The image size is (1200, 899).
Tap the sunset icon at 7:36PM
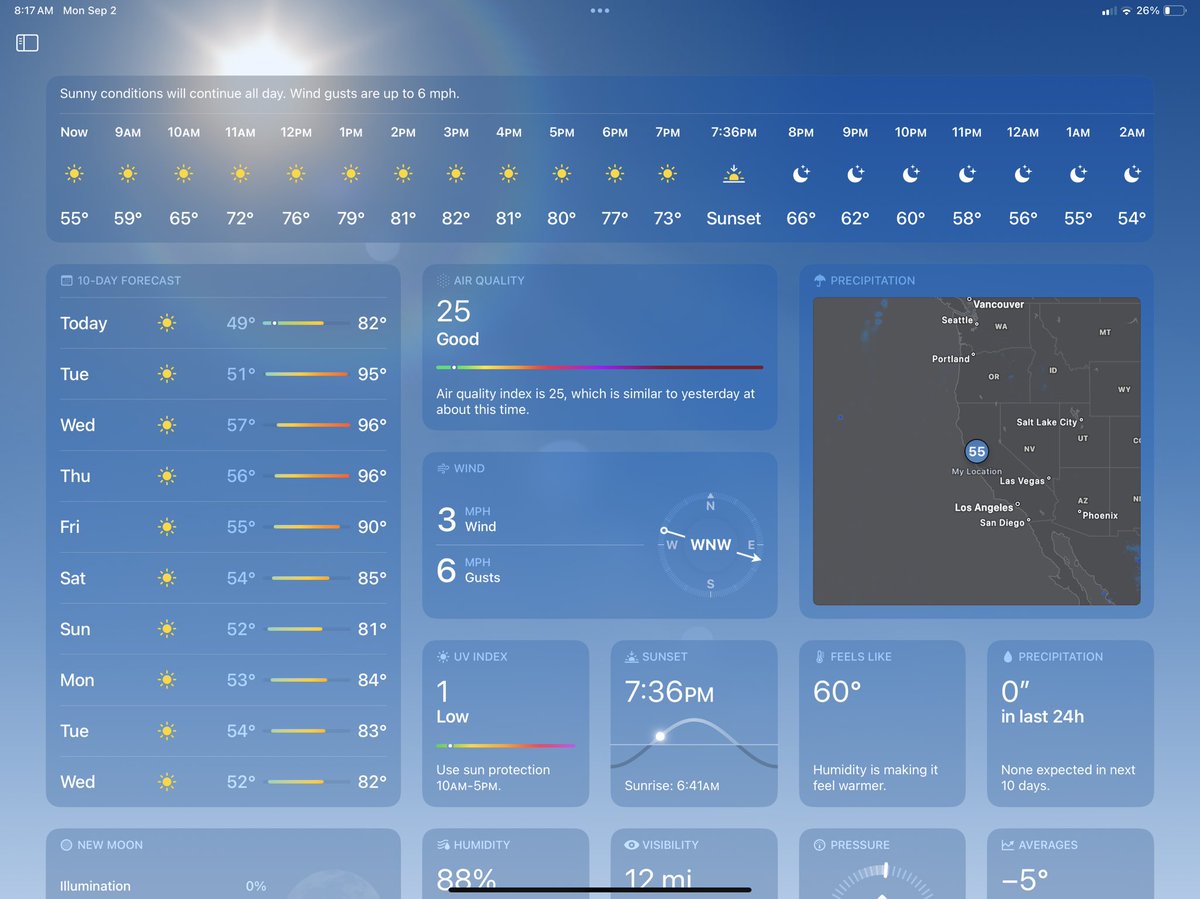point(734,174)
